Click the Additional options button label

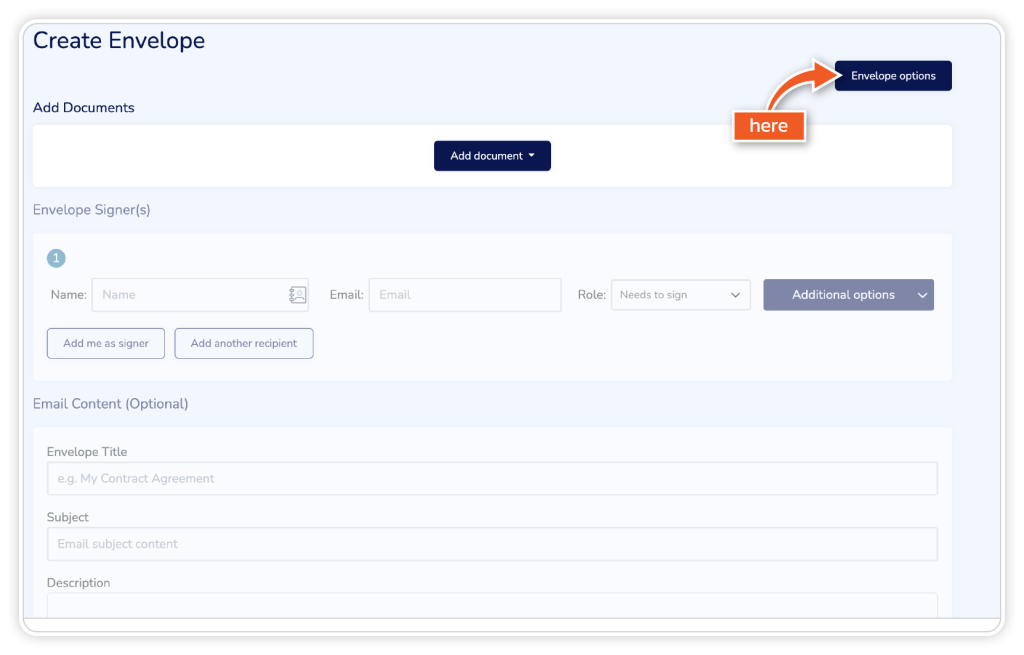point(842,295)
